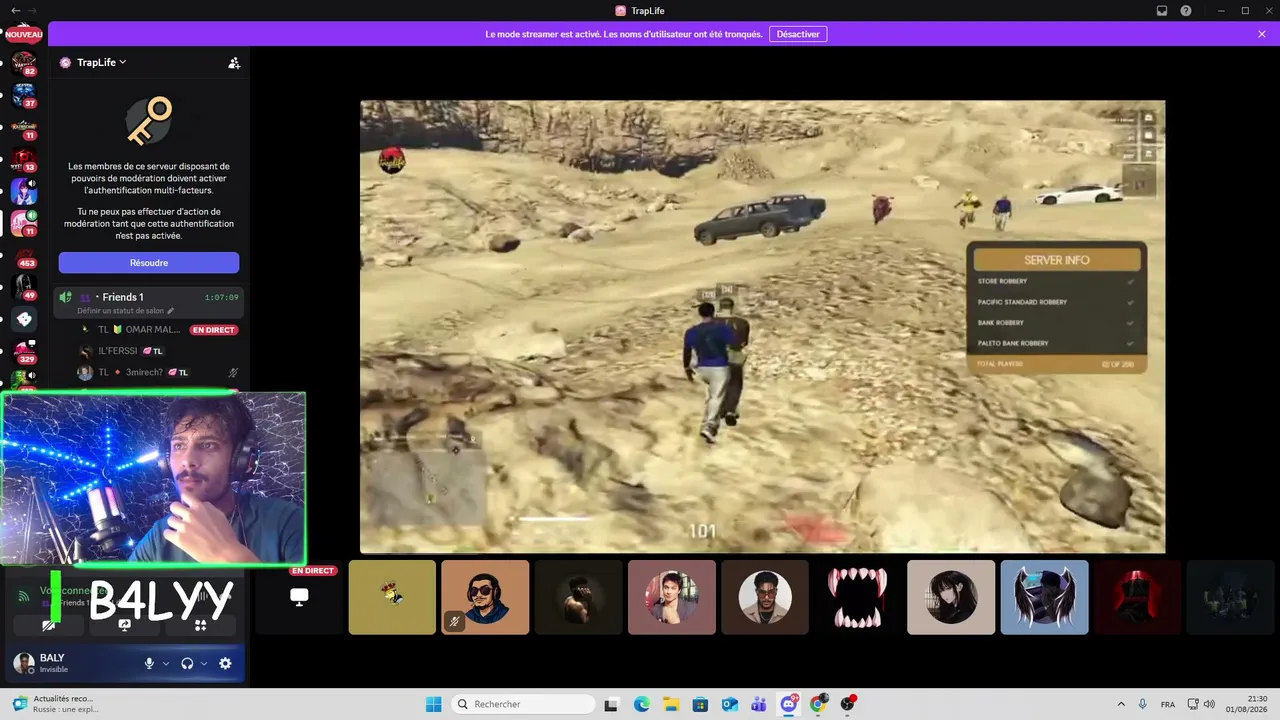The height and width of the screenshot is (720, 1280).
Task: Open Microsoft Teams from taskbar
Action: [759, 704]
